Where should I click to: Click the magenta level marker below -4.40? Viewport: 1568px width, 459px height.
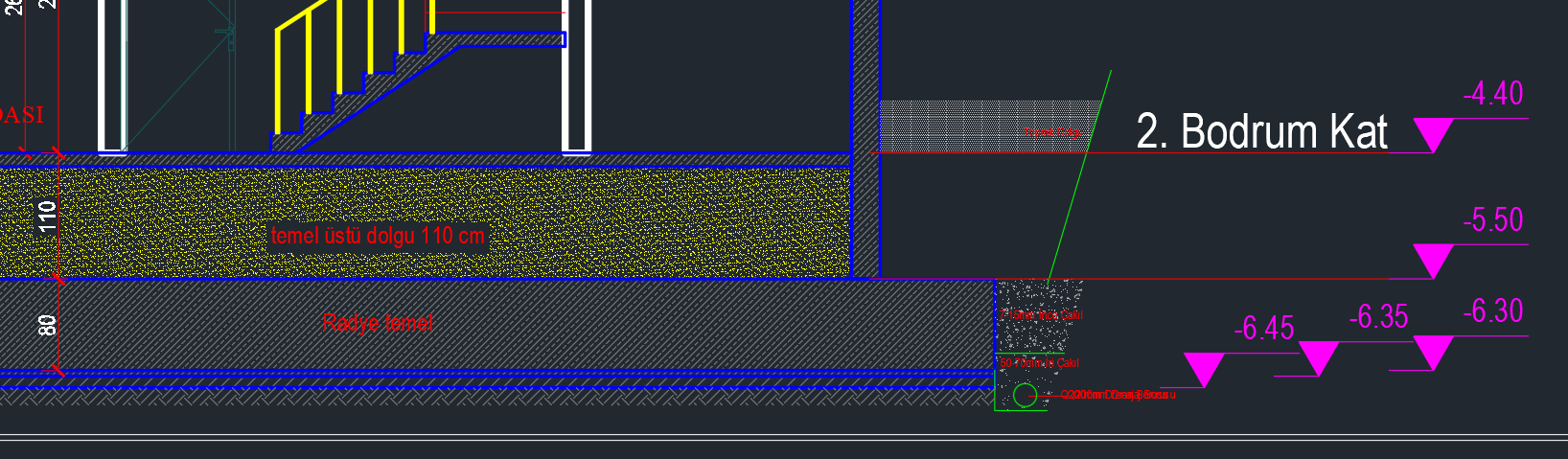(1433, 135)
